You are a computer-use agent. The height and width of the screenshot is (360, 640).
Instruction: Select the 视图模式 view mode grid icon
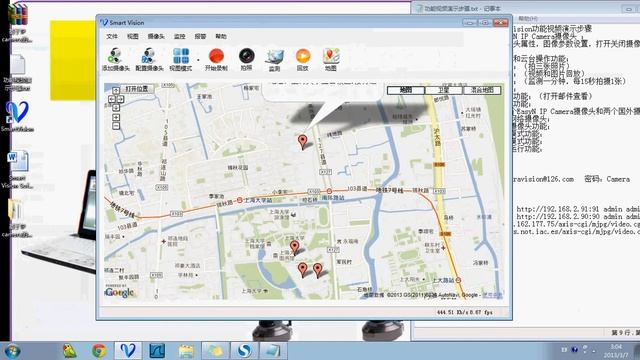coord(180,59)
